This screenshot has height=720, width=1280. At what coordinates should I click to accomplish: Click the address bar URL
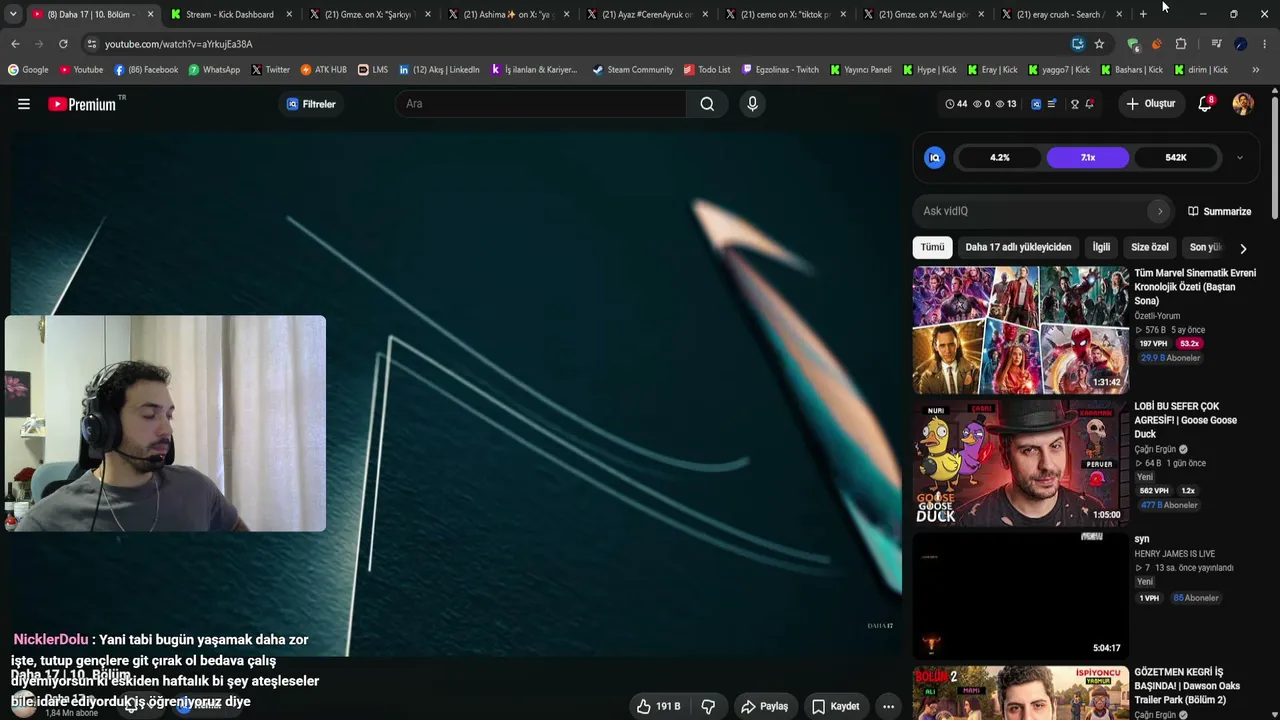(179, 44)
